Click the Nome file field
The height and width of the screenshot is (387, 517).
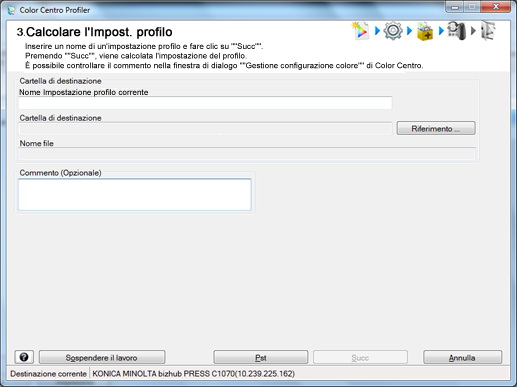click(x=247, y=154)
